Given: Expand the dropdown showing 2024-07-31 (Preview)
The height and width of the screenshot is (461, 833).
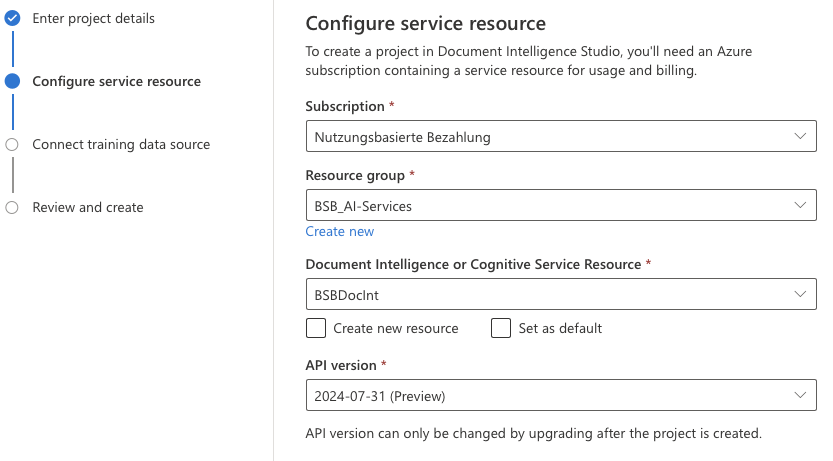Looking at the screenshot, I should point(550,396).
